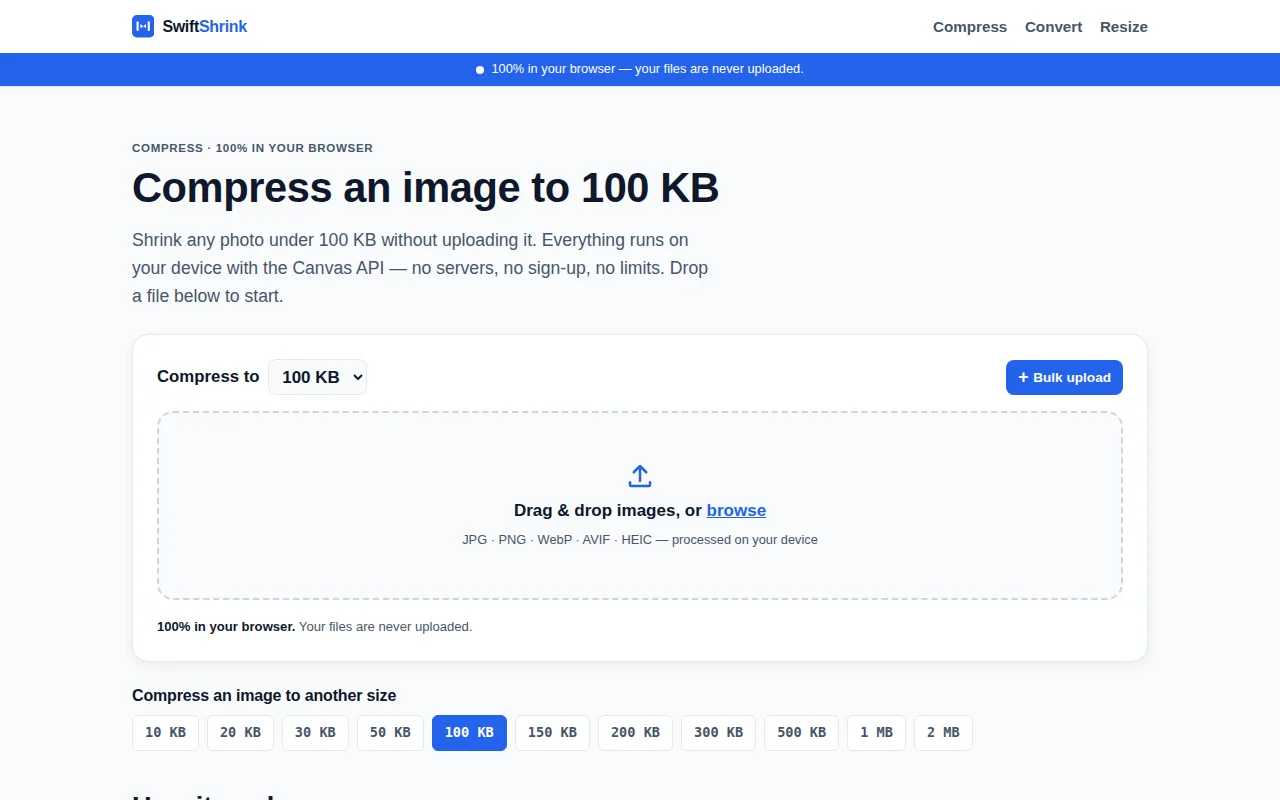
Task: Click the Bulk upload button
Action: click(x=1064, y=377)
